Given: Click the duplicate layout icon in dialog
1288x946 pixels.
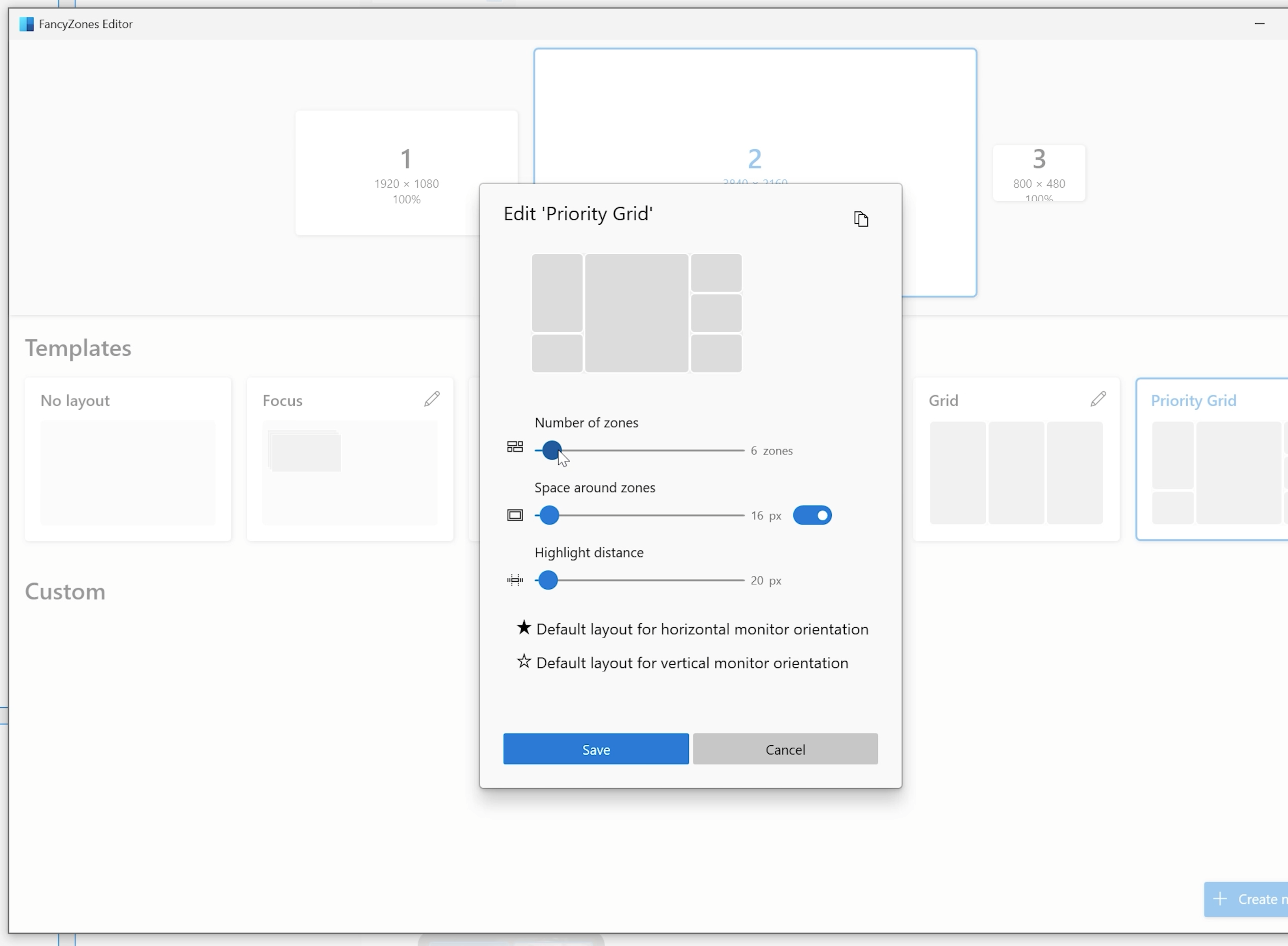Looking at the screenshot, I should click(861, 219).
